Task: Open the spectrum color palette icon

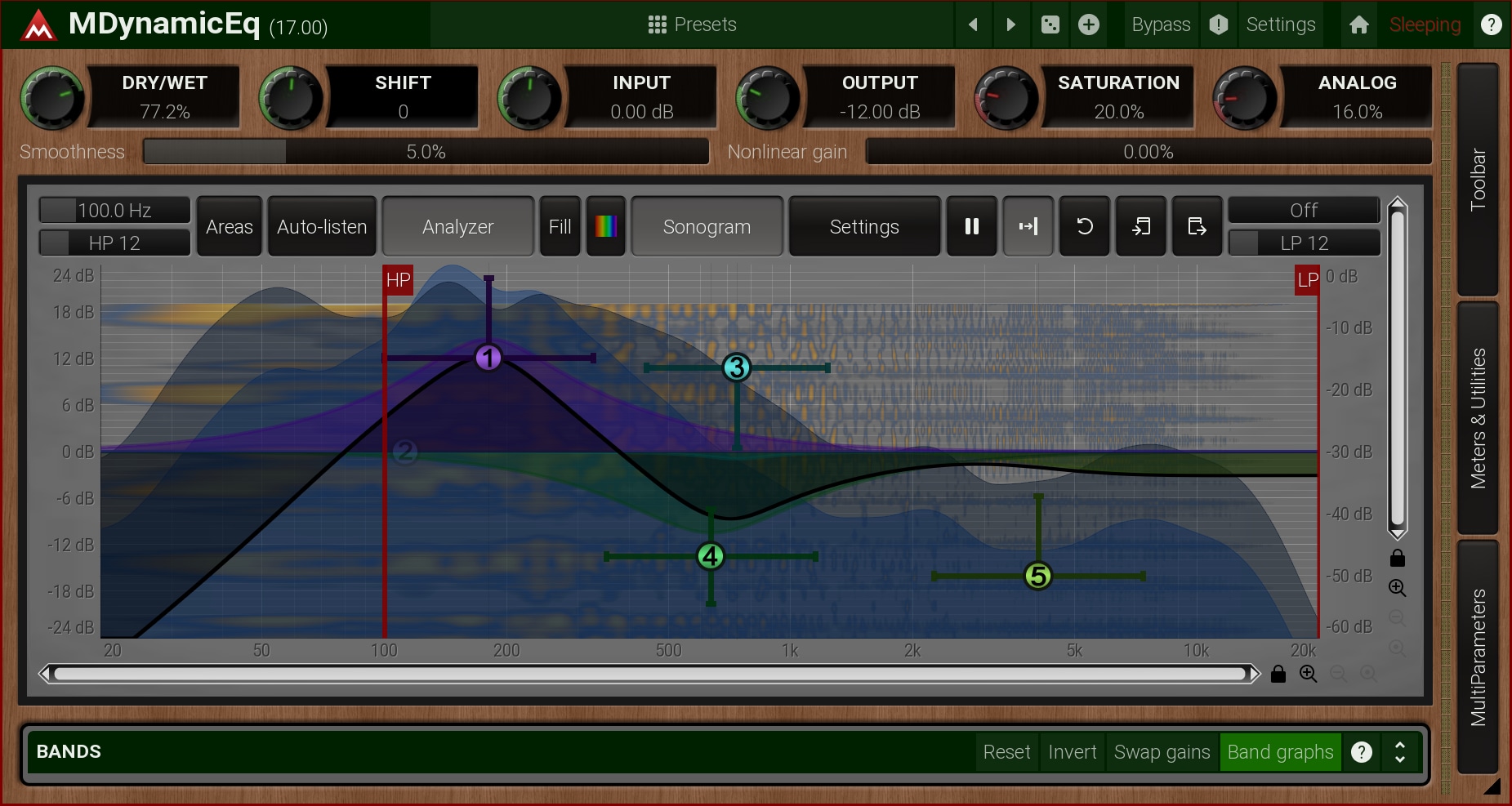Action: pyautogui.click(x=605, y=226)
